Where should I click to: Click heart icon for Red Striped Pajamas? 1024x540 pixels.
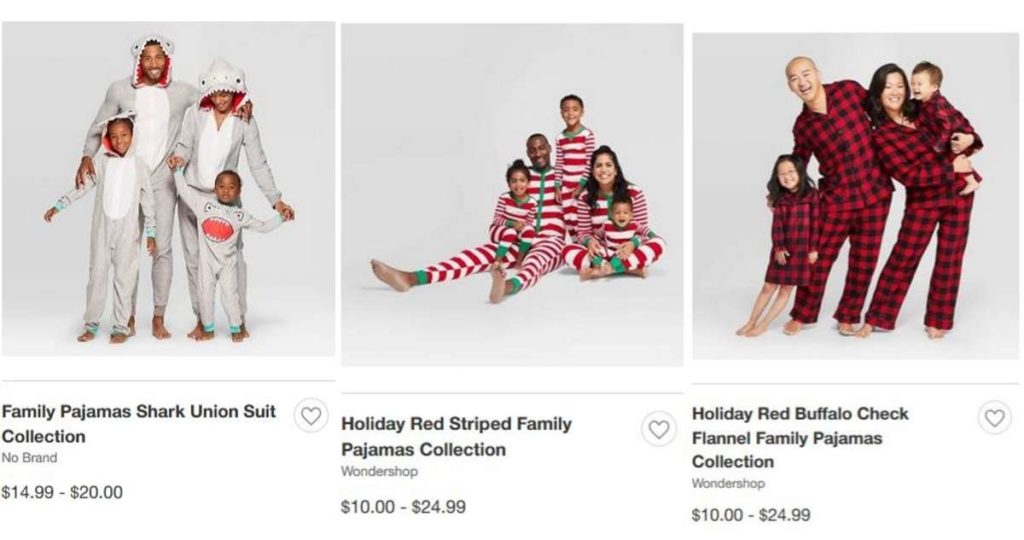(658, 429)
